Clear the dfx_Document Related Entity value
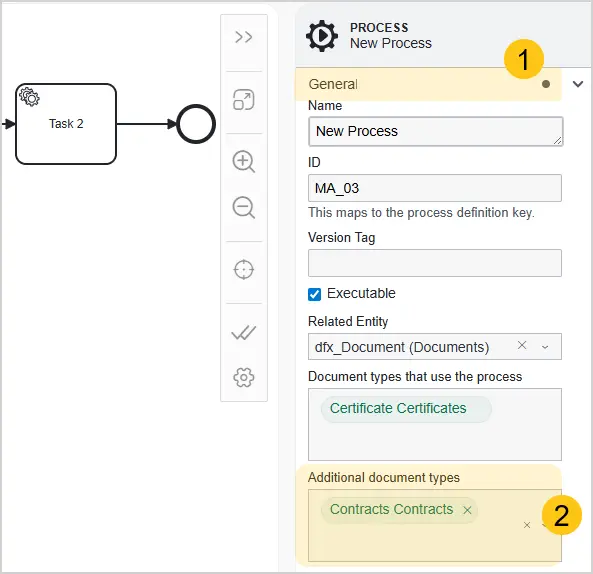The image size is (593, 574). click(522, 345)
